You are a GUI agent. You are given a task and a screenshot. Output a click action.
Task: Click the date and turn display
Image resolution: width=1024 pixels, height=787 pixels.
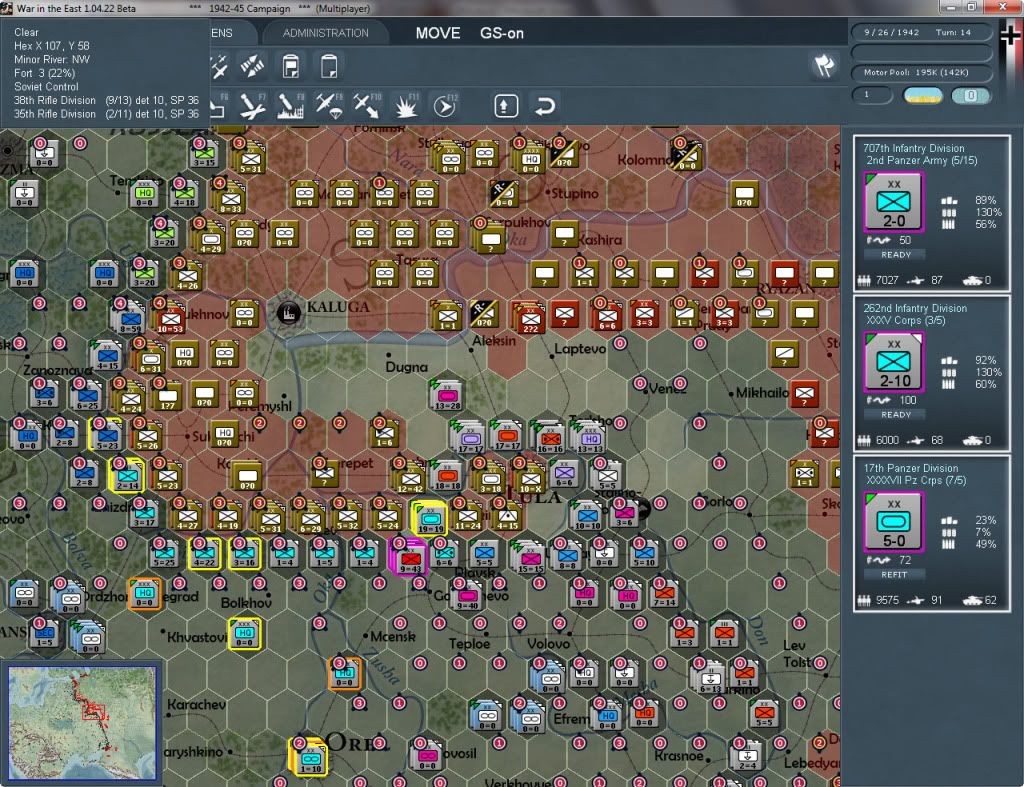coord(922,32)
